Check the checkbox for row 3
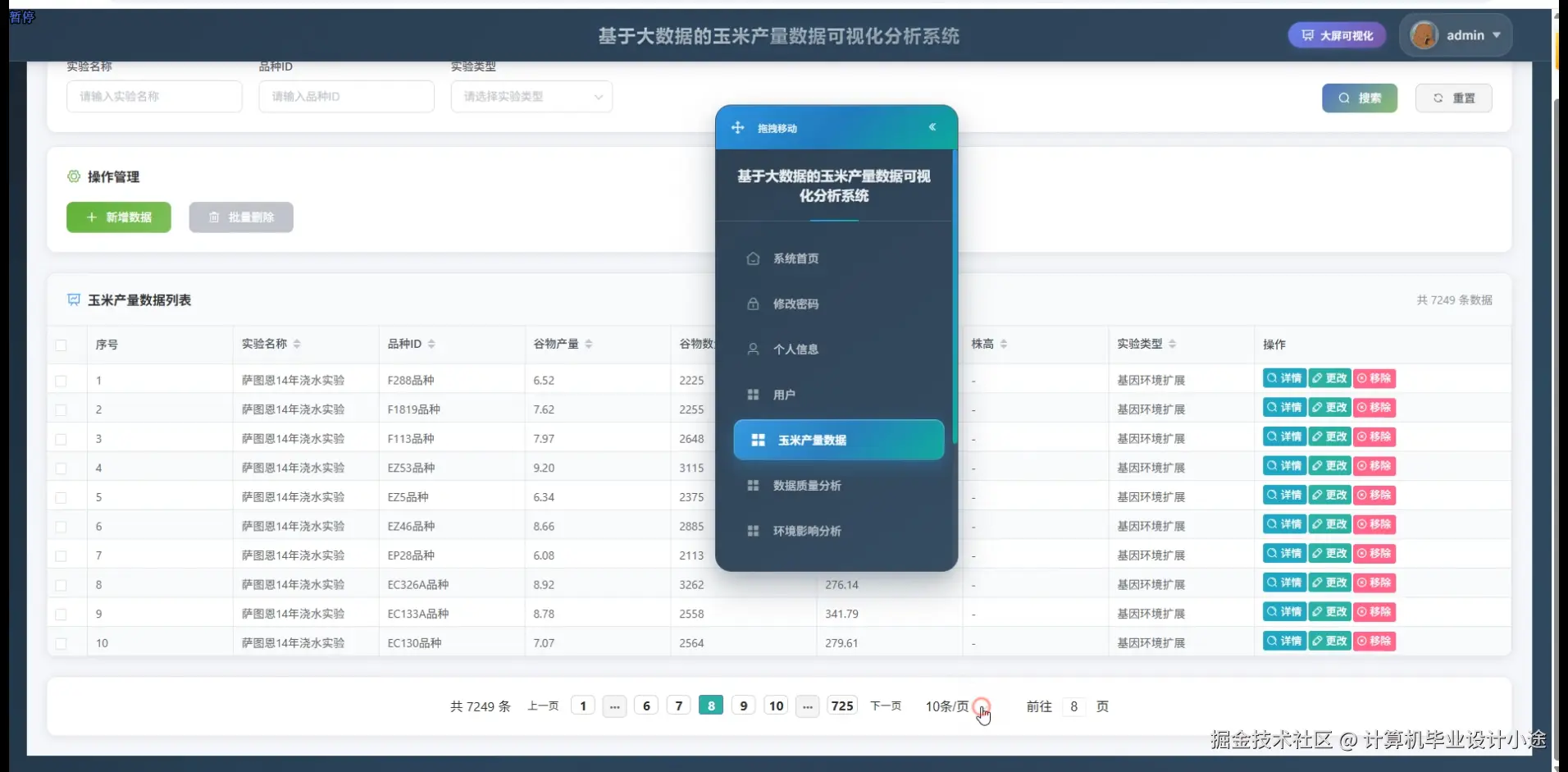The image size is (1568, 772). pos(62,438)
